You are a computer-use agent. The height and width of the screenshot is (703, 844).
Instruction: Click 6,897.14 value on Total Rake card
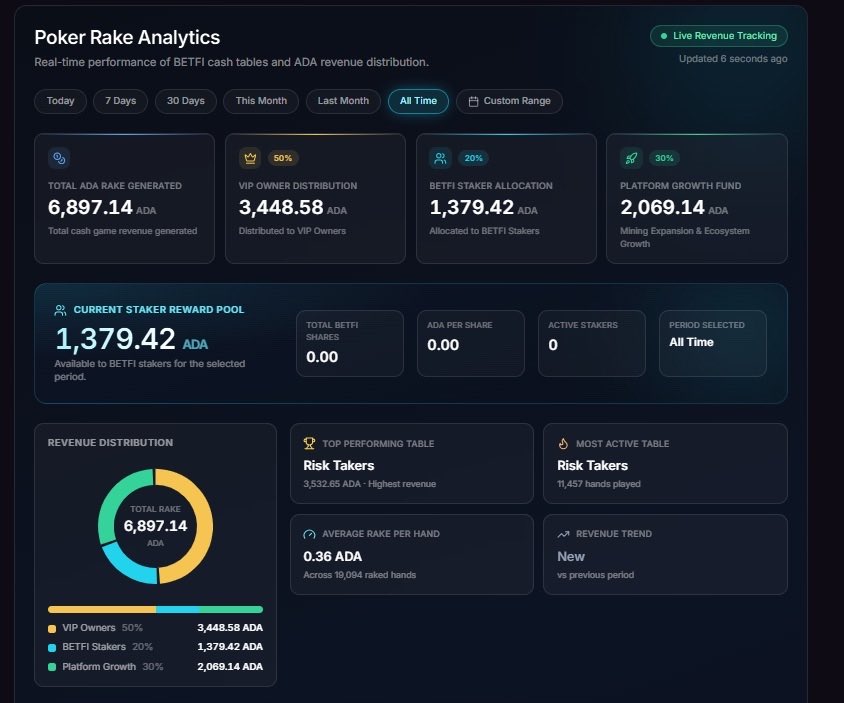coord(90,207)
